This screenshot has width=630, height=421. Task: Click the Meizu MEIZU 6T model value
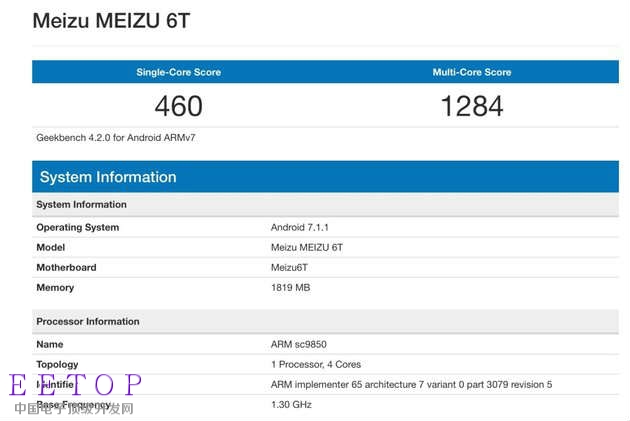pos(307,247)
